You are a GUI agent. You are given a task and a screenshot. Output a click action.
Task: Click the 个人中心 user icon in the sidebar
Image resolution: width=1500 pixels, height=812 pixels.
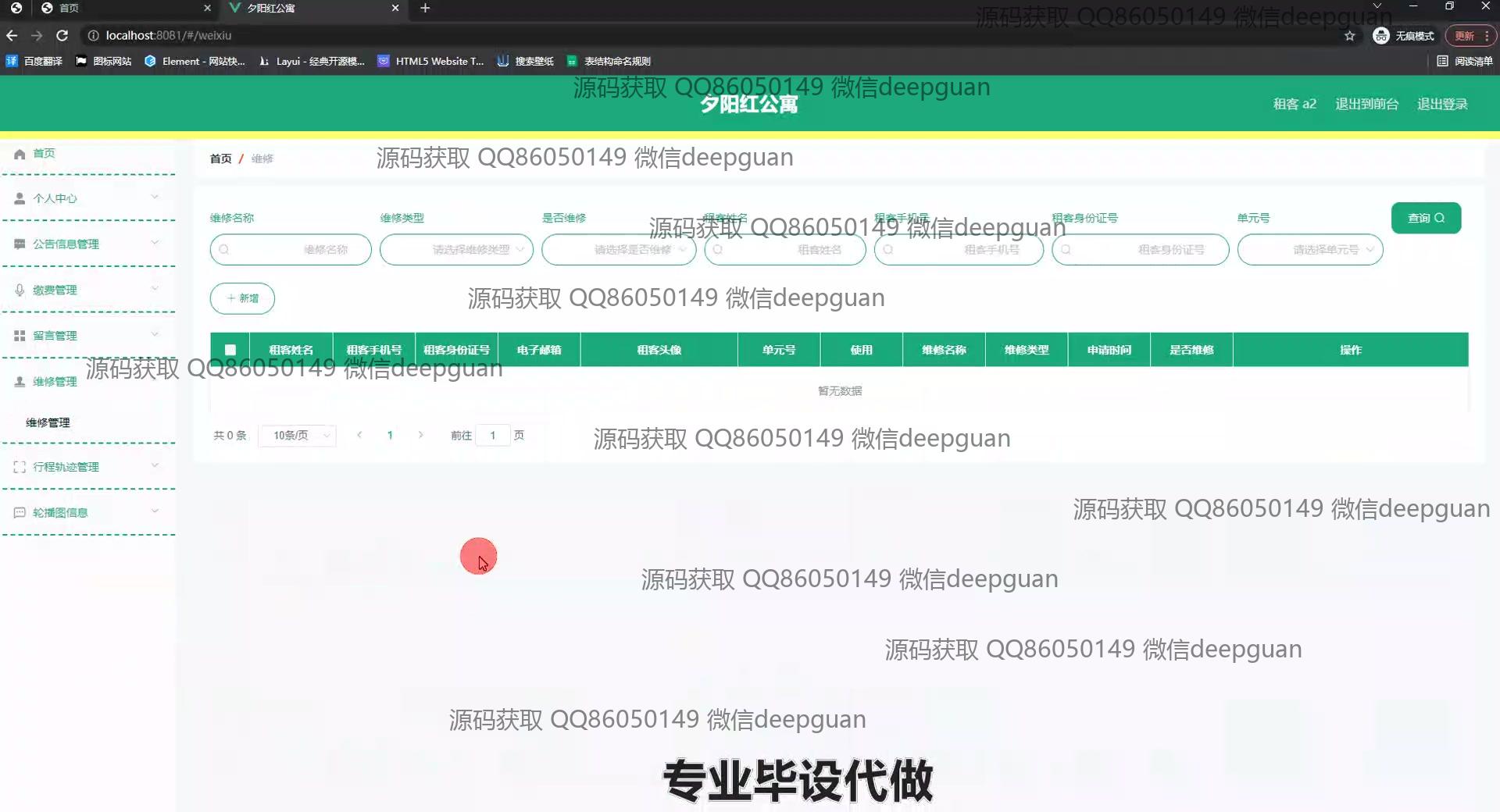point(20,198)
